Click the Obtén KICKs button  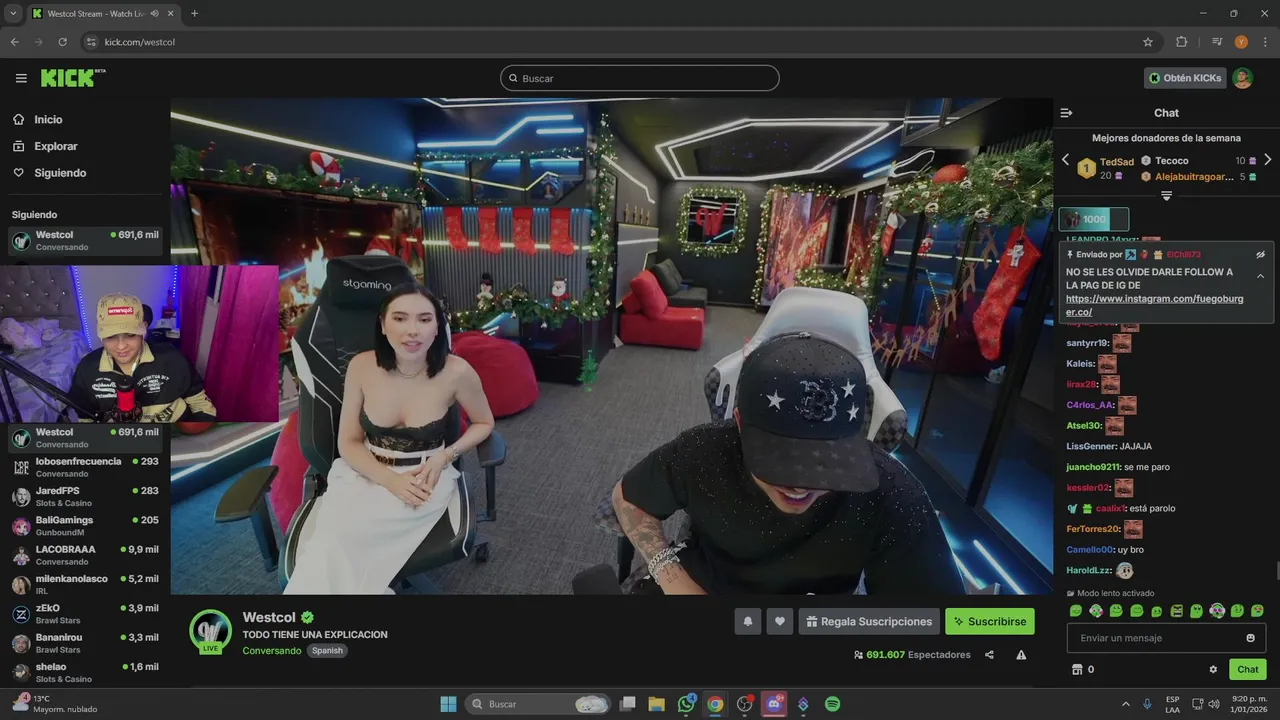point(1185,78)
